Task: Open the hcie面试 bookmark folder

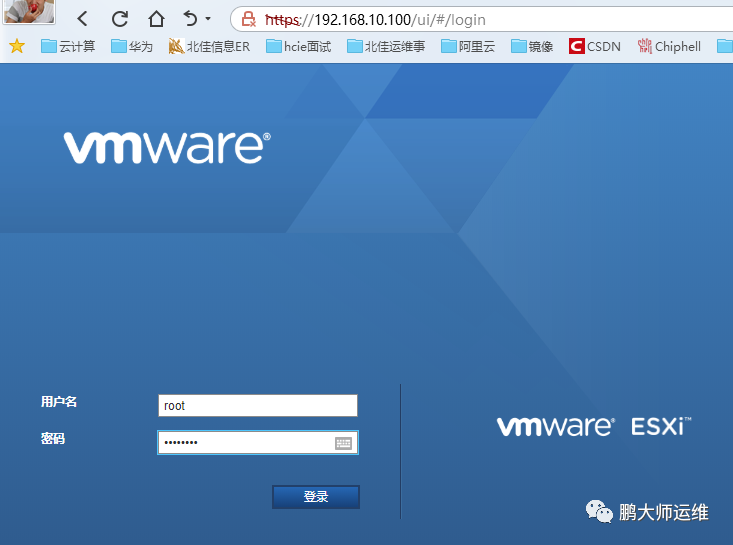Action: click(298, 46)
